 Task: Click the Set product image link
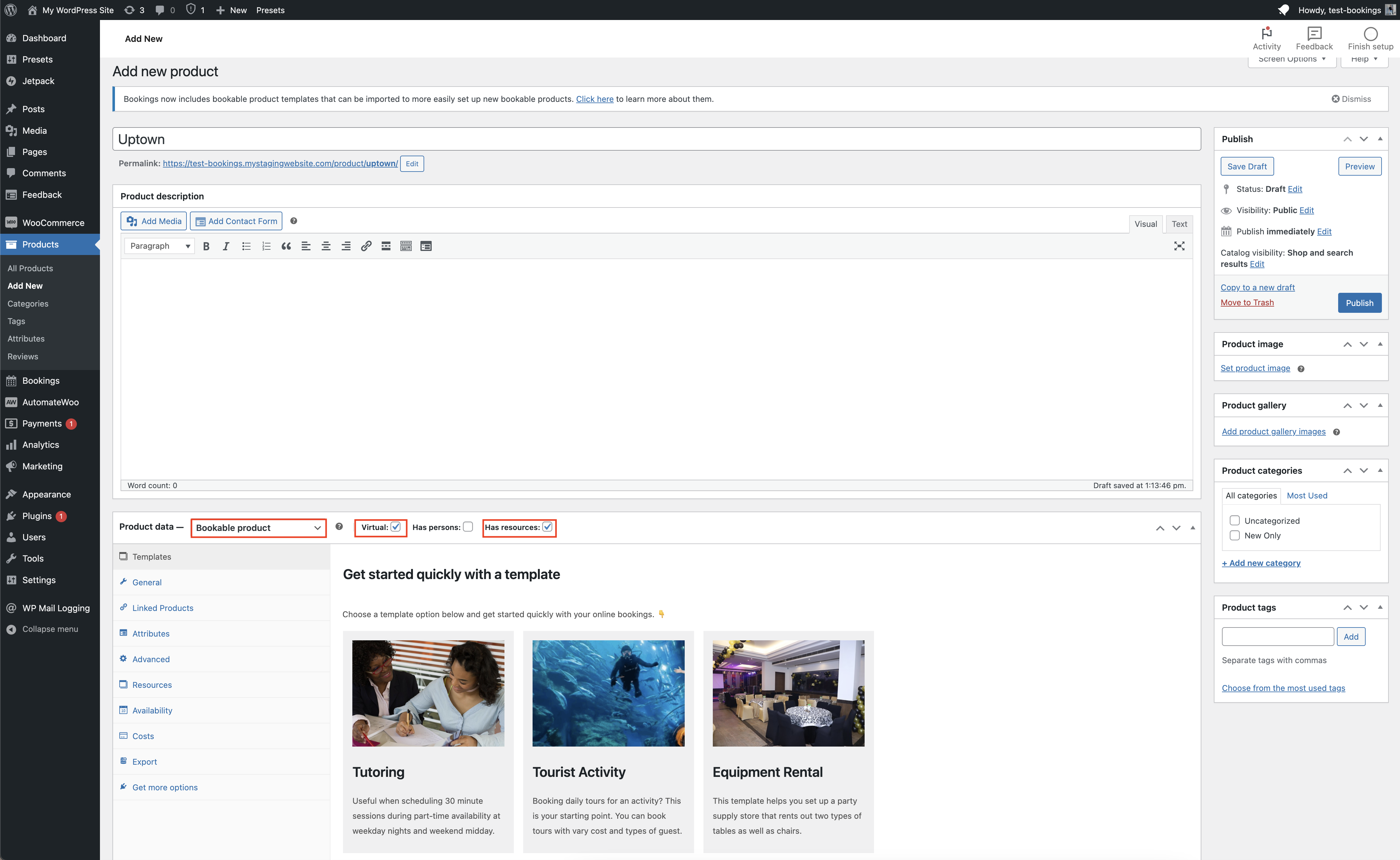(x=1254, y=368)
